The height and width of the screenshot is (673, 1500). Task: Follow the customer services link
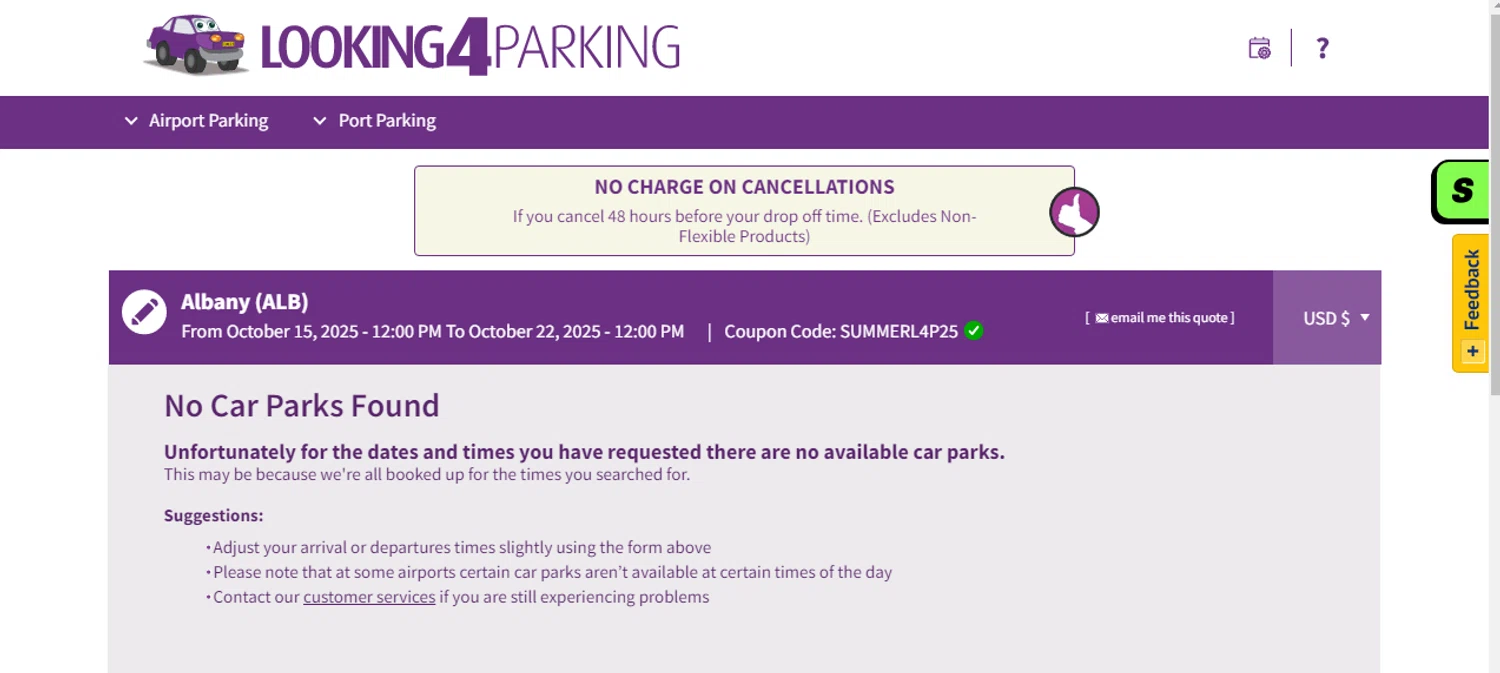[x=369, y=597]
